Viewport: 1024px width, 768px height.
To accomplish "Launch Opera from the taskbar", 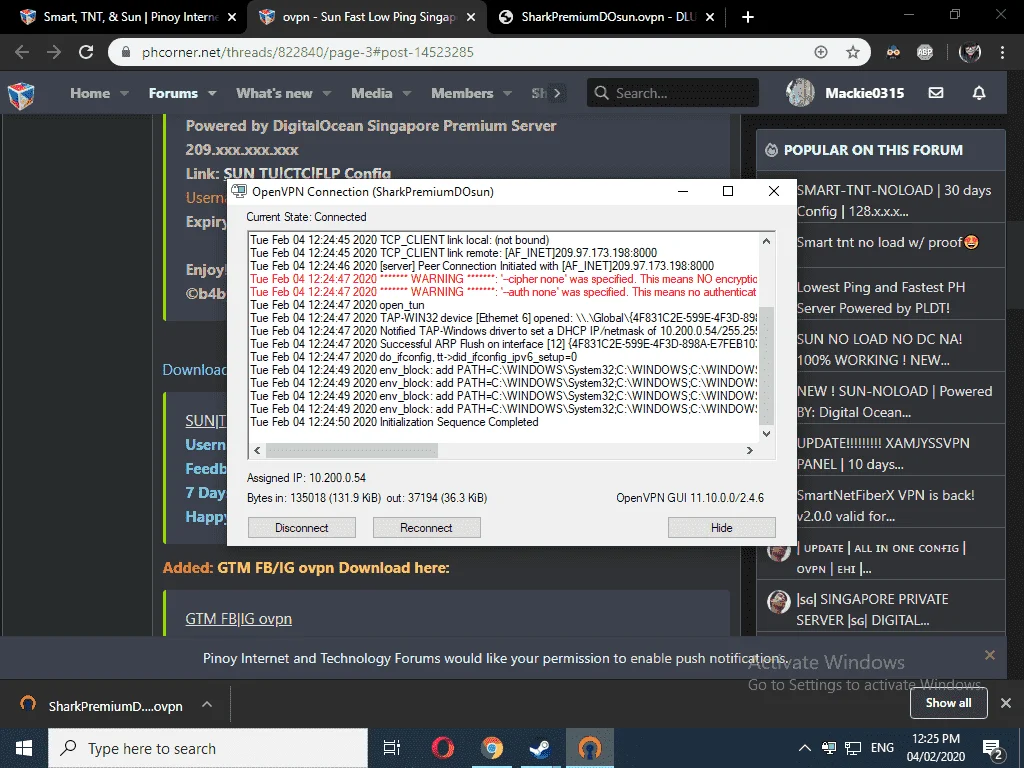I will tap(443, 748).
